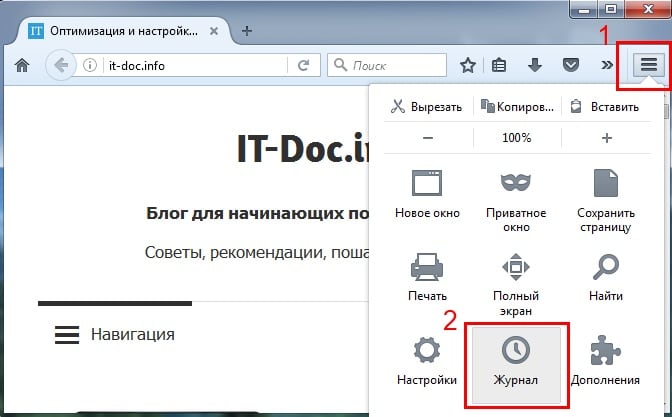Click Вырезать (Cut) in menu
The height and width of the screenshot is (417, 672).
[426, 106]
